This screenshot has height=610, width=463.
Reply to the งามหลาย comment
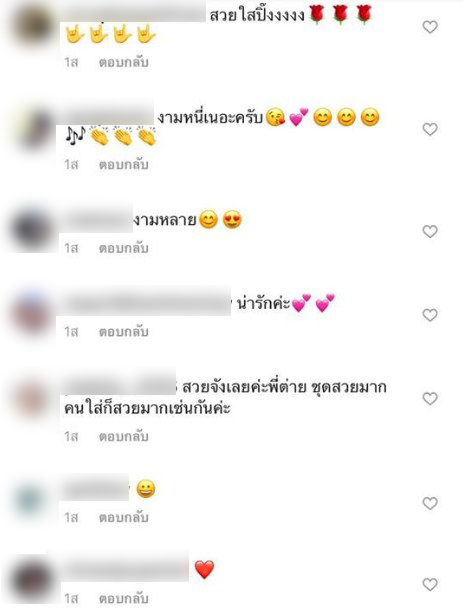point(123,248)
